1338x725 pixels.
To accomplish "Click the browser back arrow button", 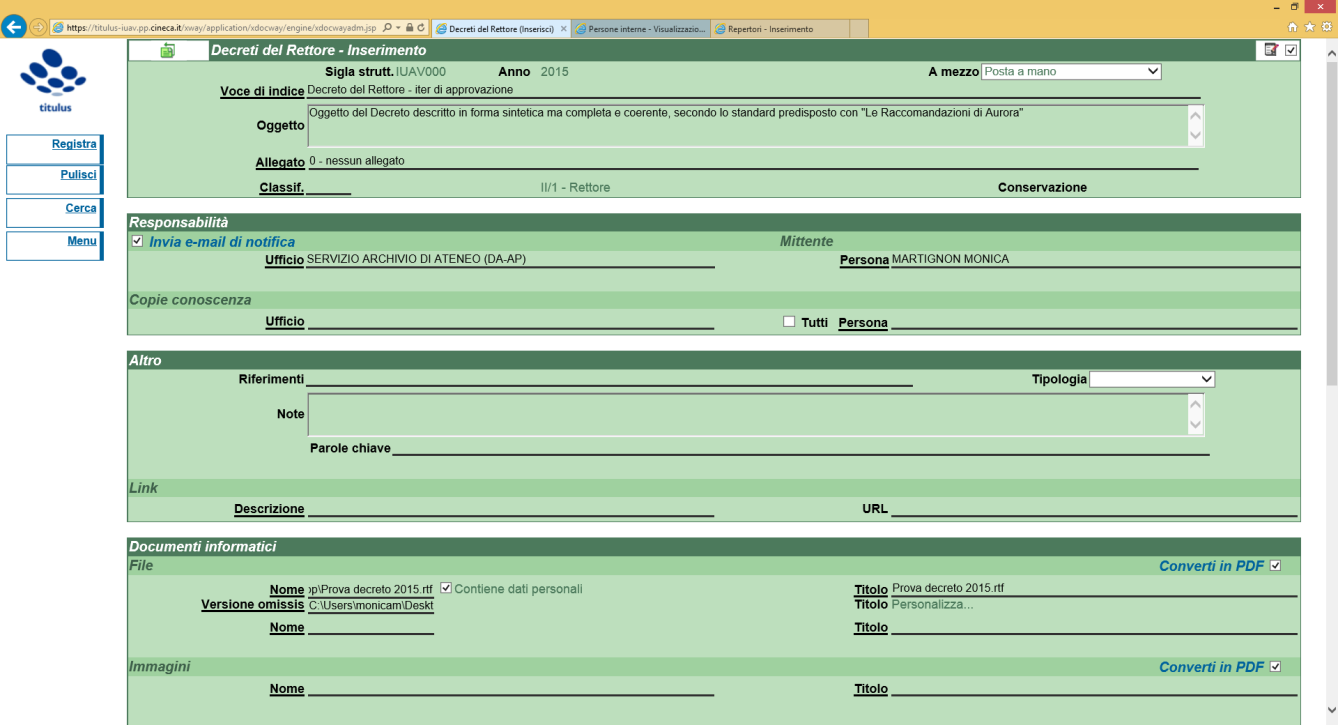I will [x=14, y=27].
